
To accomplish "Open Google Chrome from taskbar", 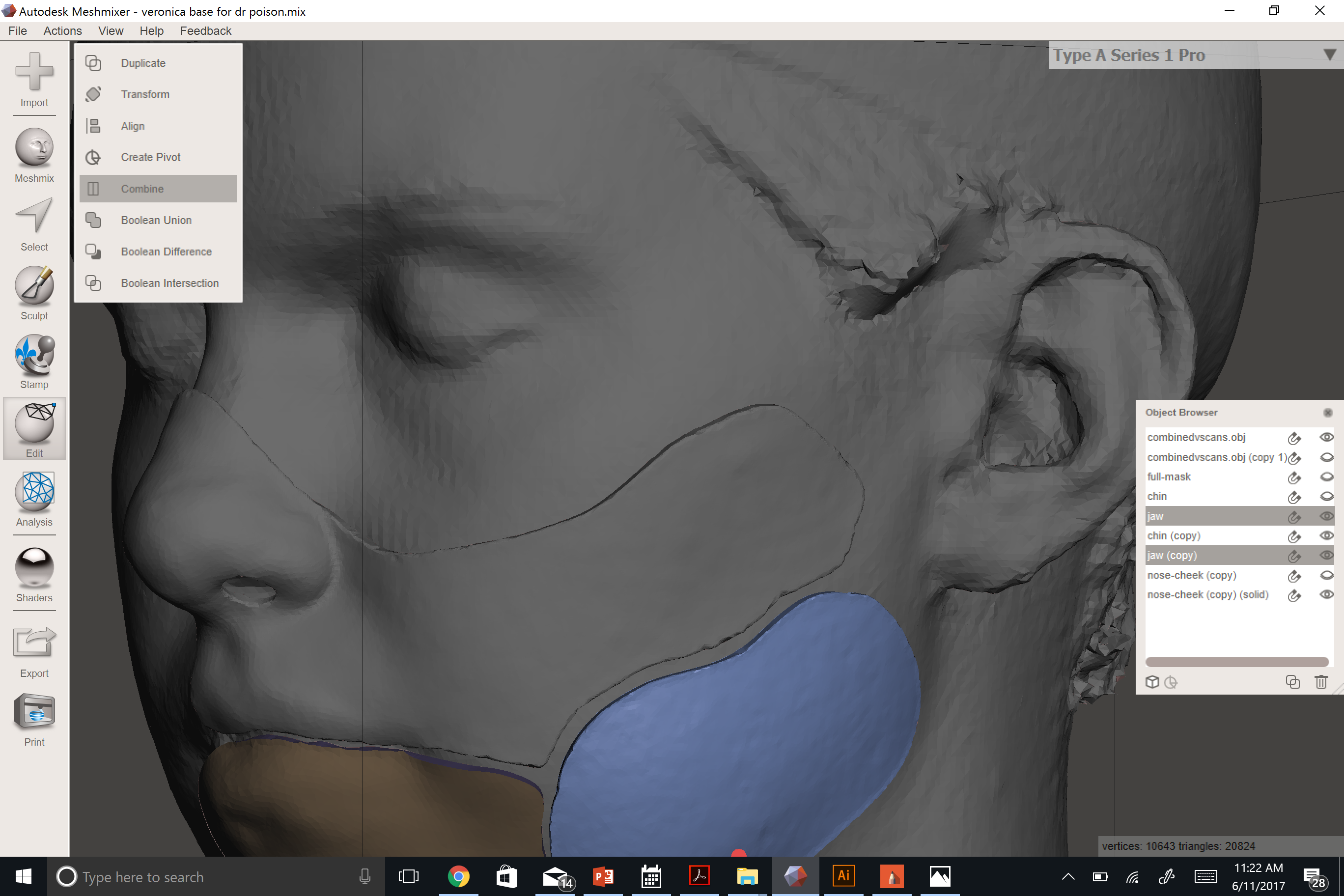I will pyautogui.click(x=458, y=876).
